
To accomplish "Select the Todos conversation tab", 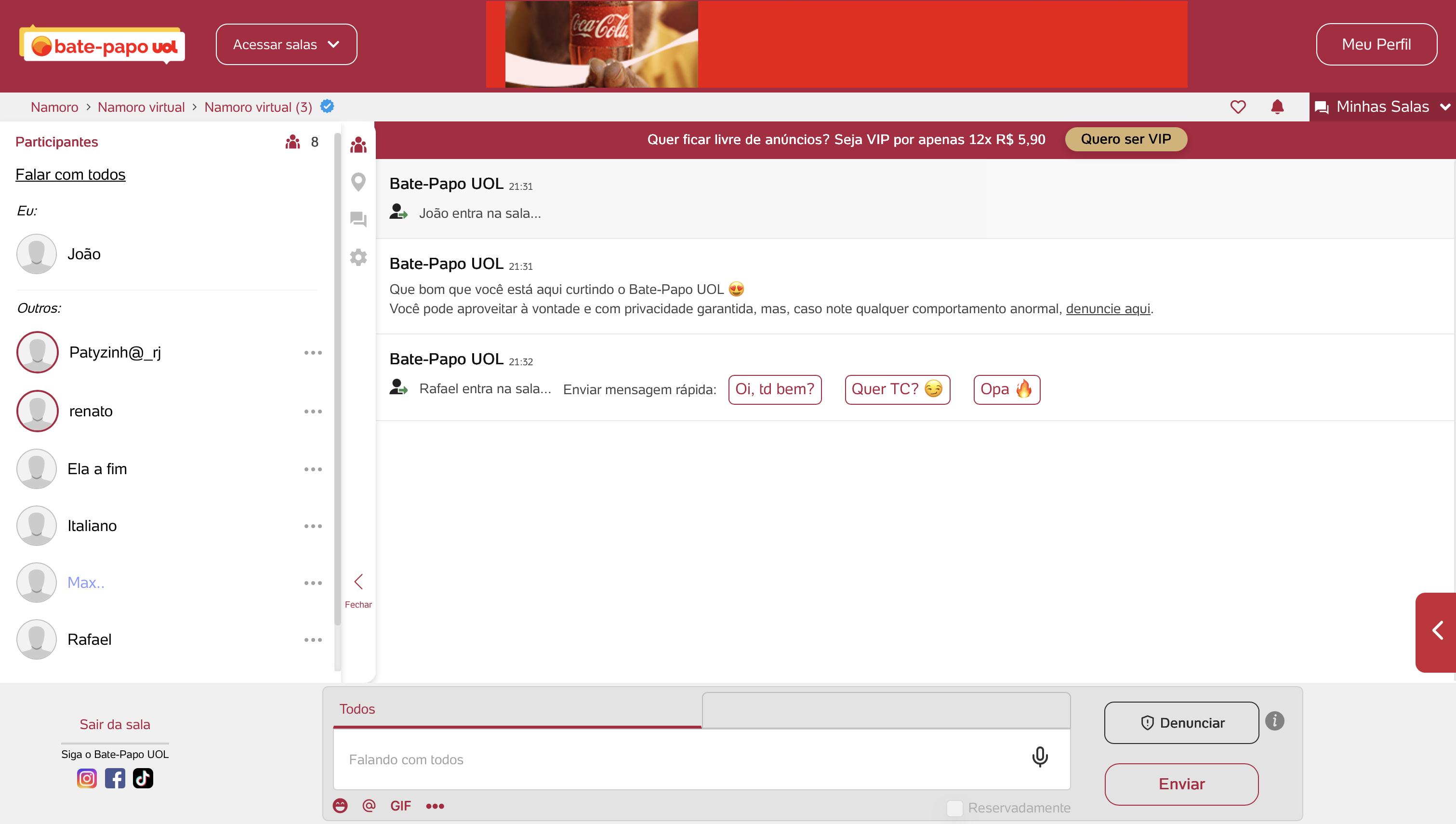I will (357, 709).
